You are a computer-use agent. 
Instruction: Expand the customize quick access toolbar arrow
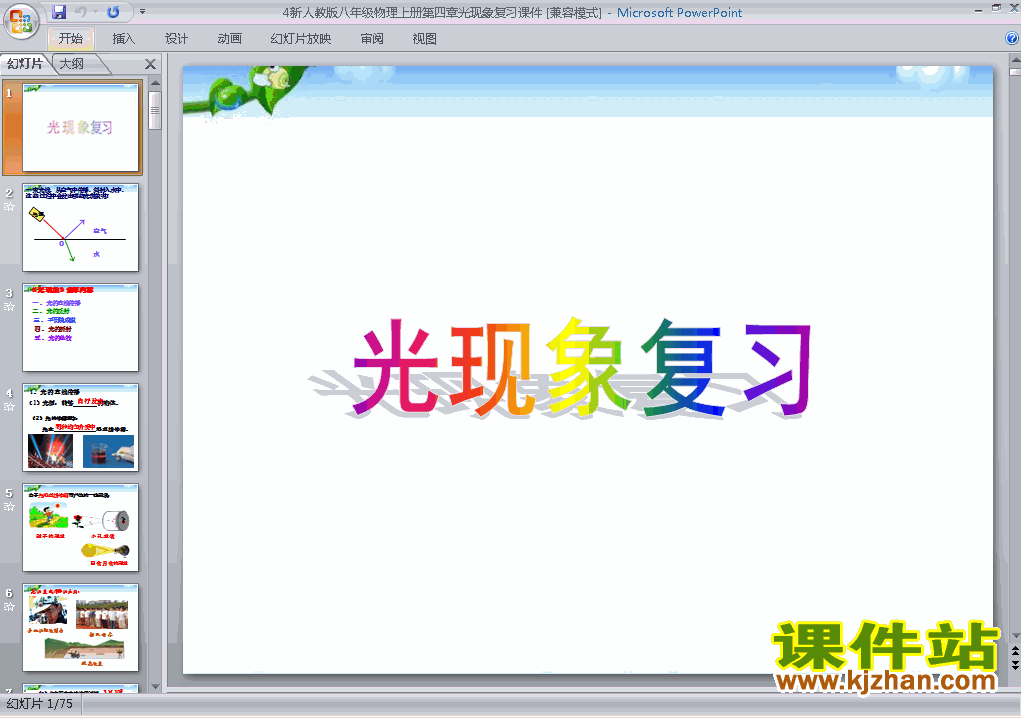tap(143, 12)
